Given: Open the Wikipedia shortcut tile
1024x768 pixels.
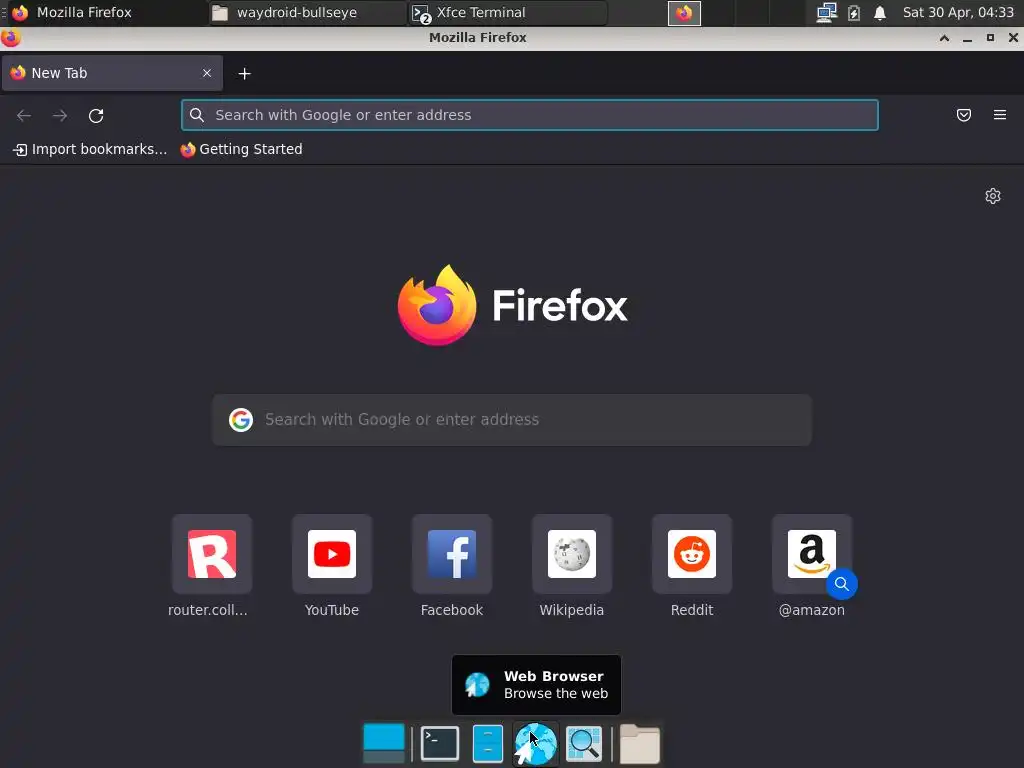Looking at the screenshot, I should [572, 554].
